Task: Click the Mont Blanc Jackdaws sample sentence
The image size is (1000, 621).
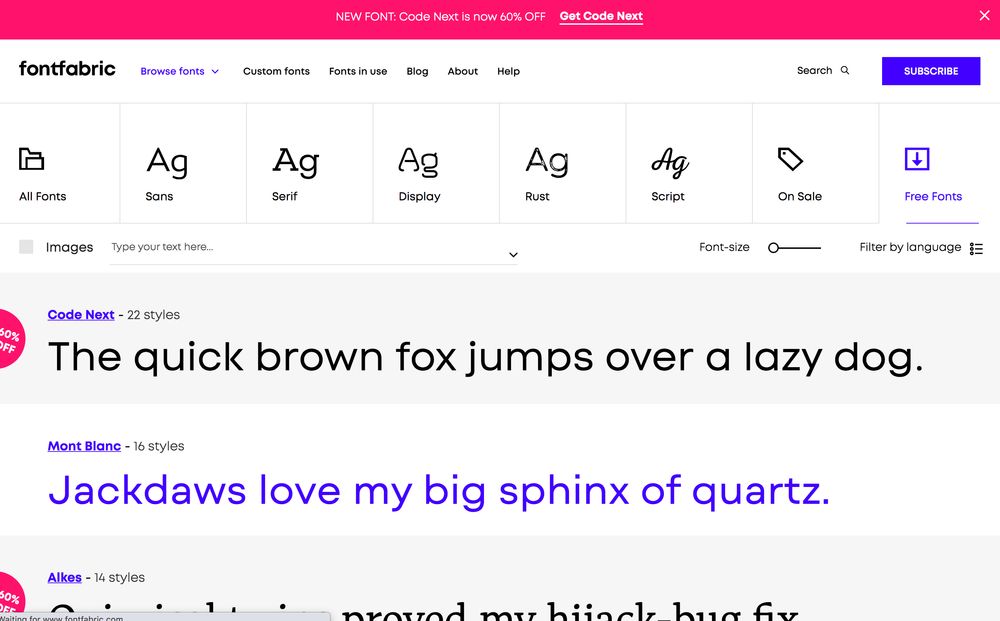Action: point(439,491)
